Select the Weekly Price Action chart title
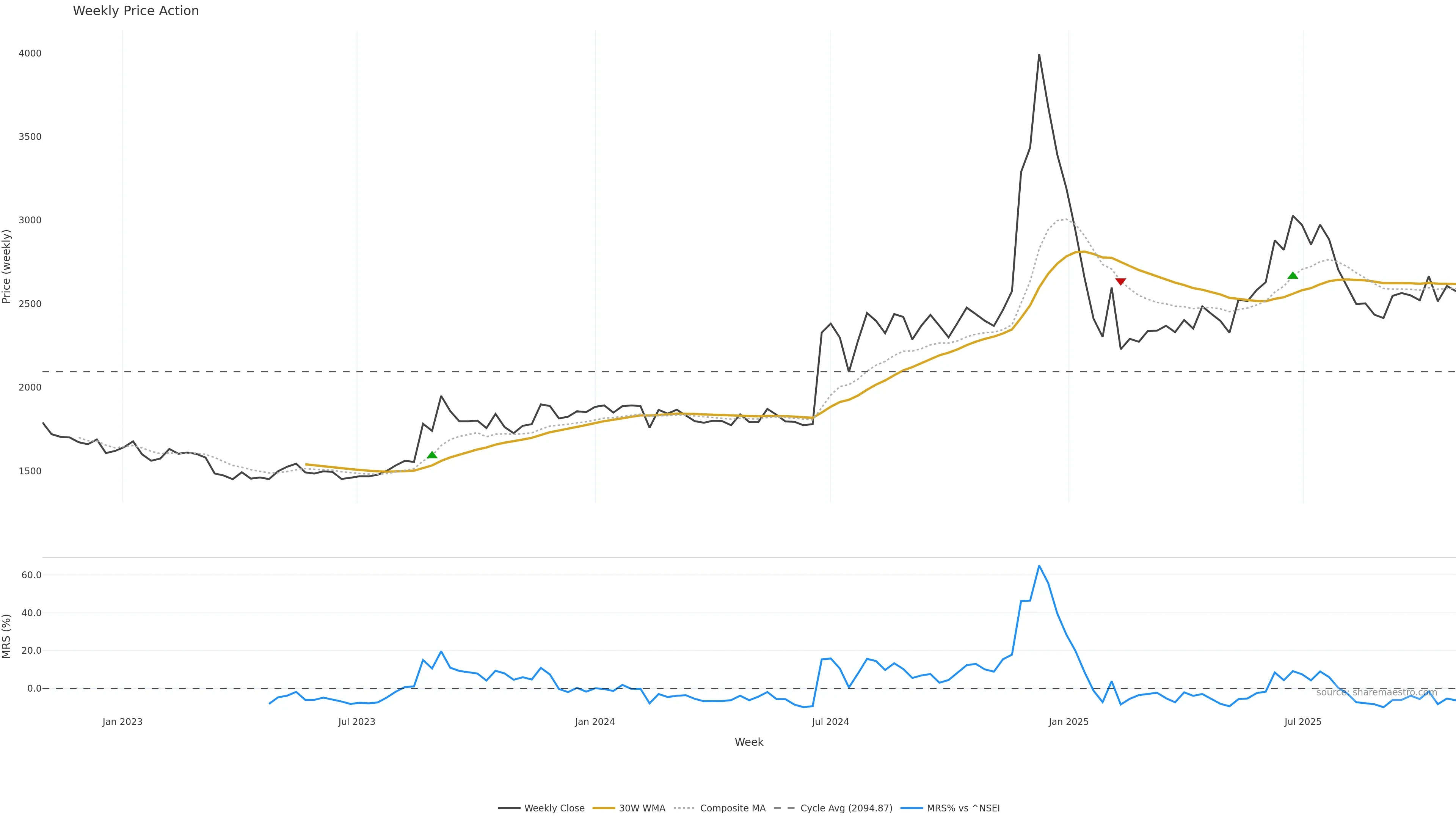 point(136,11)
